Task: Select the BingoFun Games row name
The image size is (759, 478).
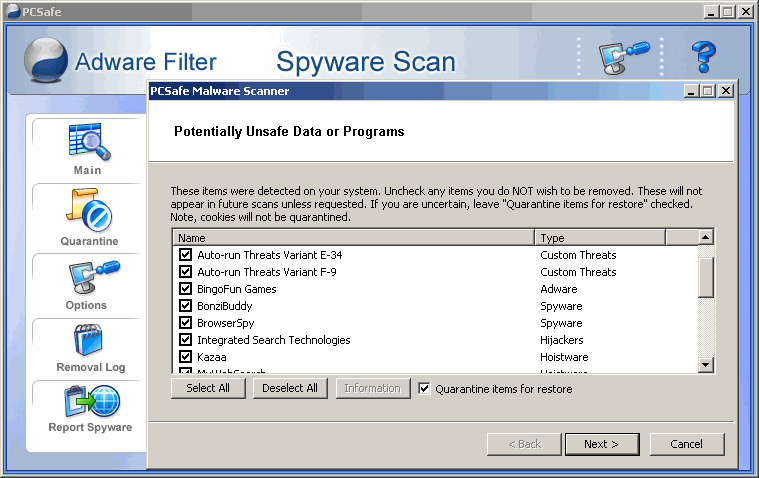Action: pyautogui.click(x=237, y=289)
